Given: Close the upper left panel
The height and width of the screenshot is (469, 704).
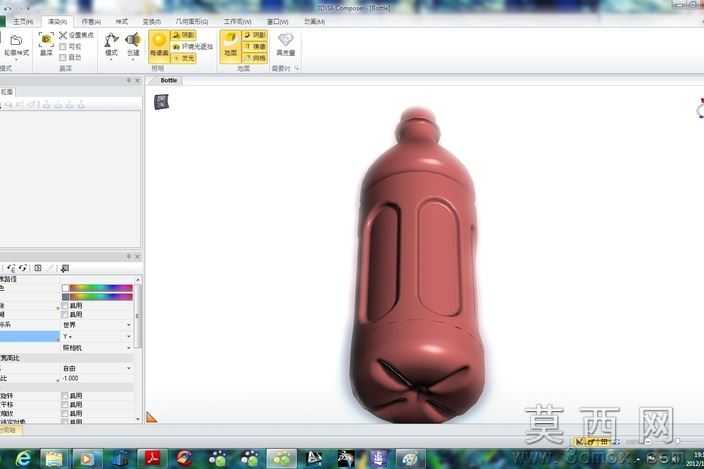Looking at the screenshot, I should [x=138, y=80].
